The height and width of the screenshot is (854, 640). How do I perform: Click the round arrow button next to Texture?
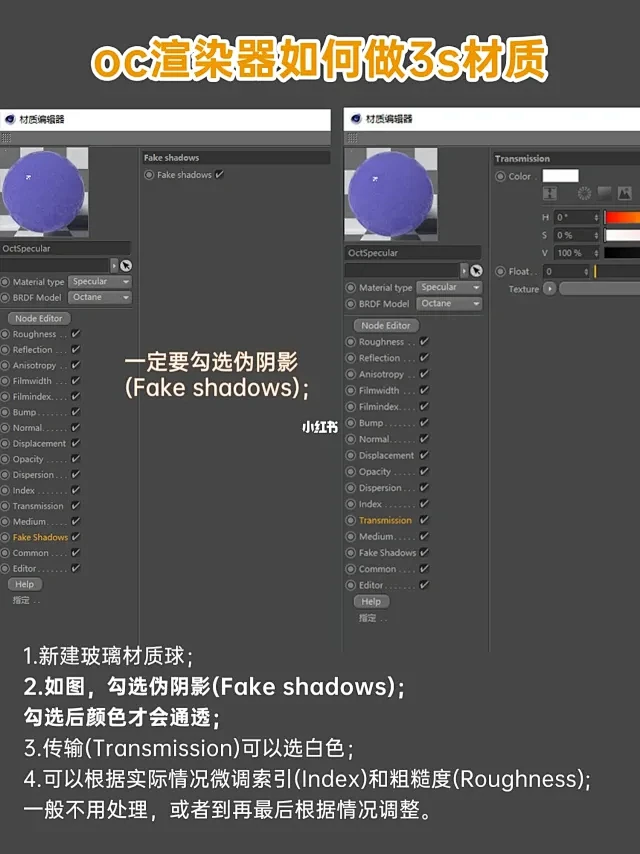550,289
